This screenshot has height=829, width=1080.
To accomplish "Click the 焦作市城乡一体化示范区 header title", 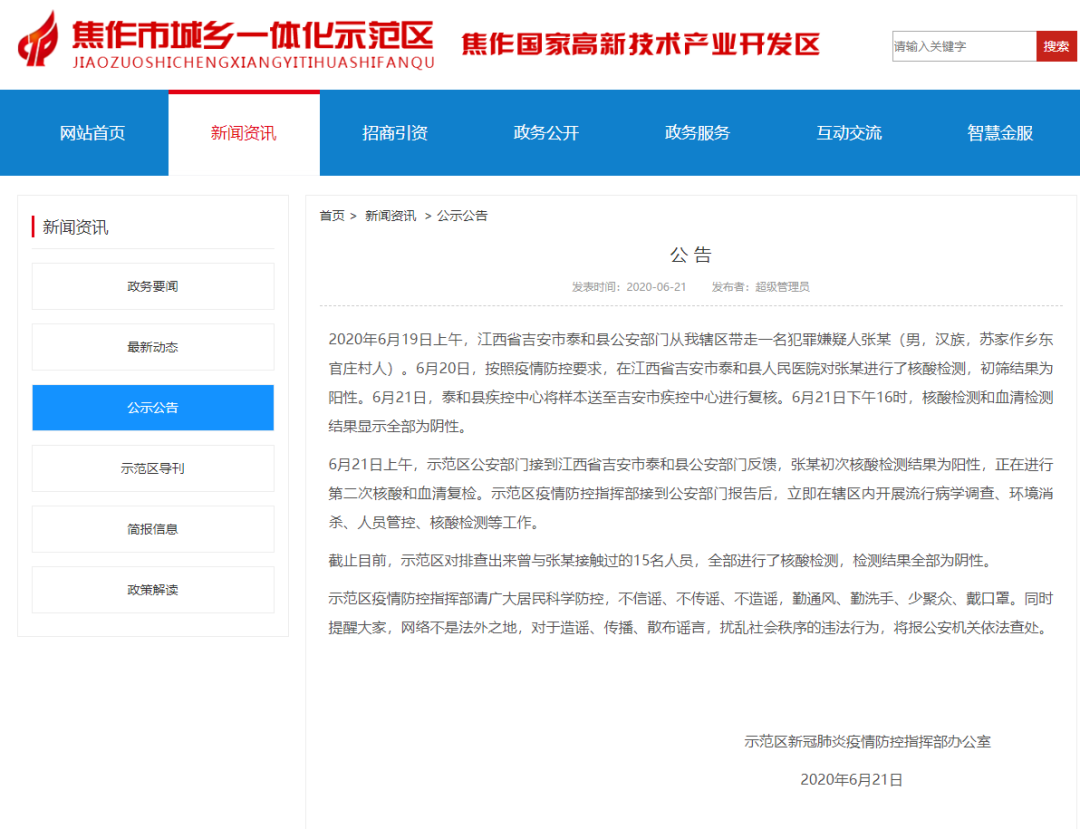I will click(253, 35).
